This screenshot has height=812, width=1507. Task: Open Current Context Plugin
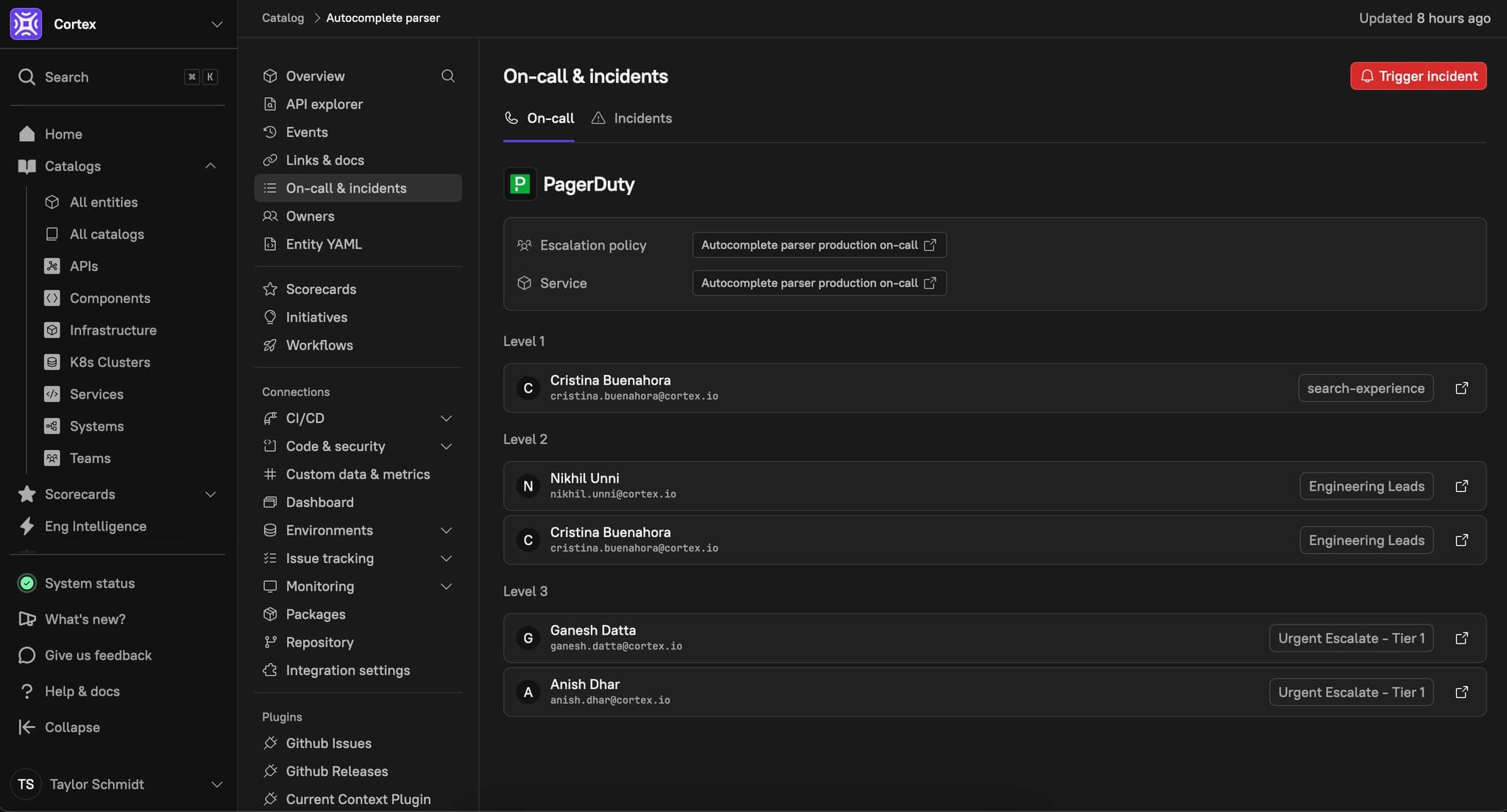(x=358, y=799)
